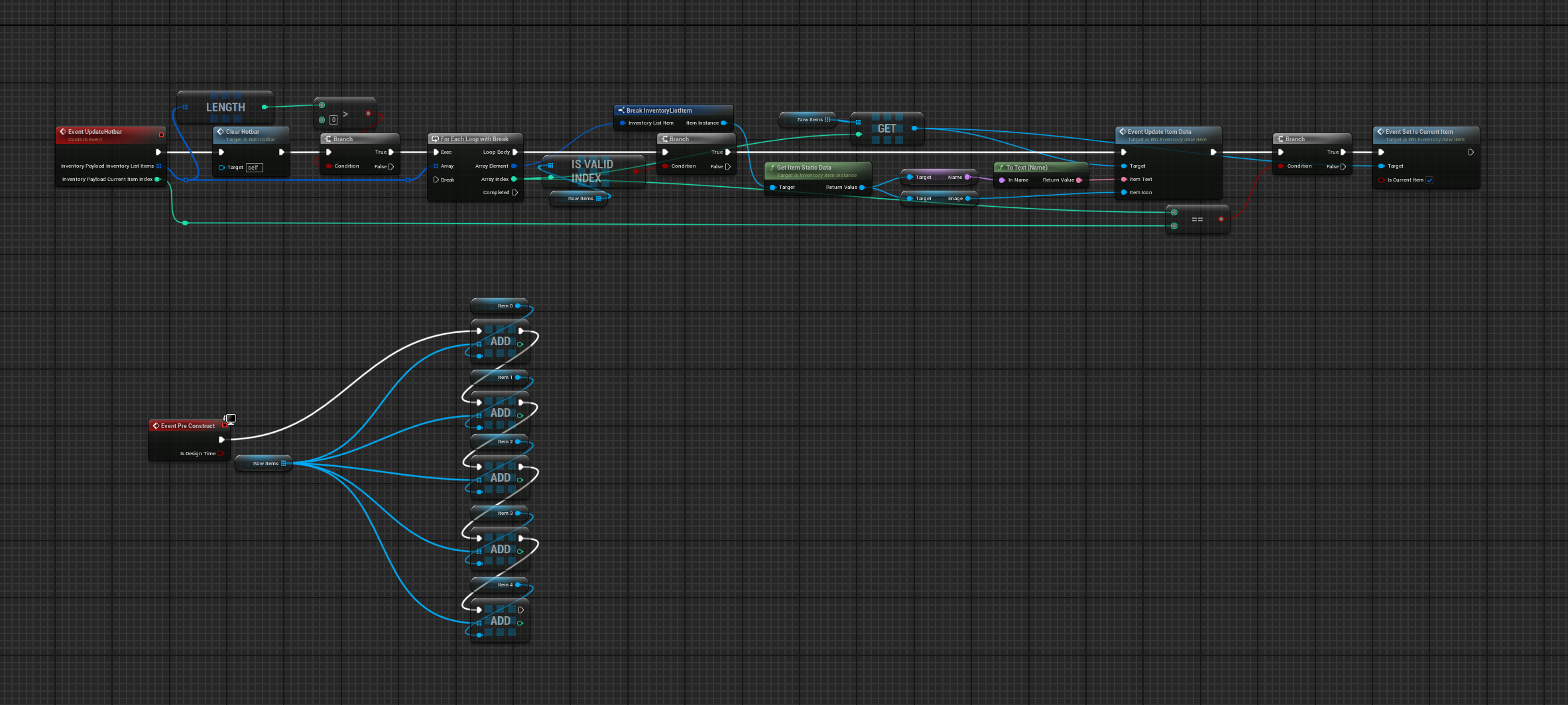Click the unconnected exec output of the last ADD node
This screenshot has height=705, width=1568.
pos(521,610)
